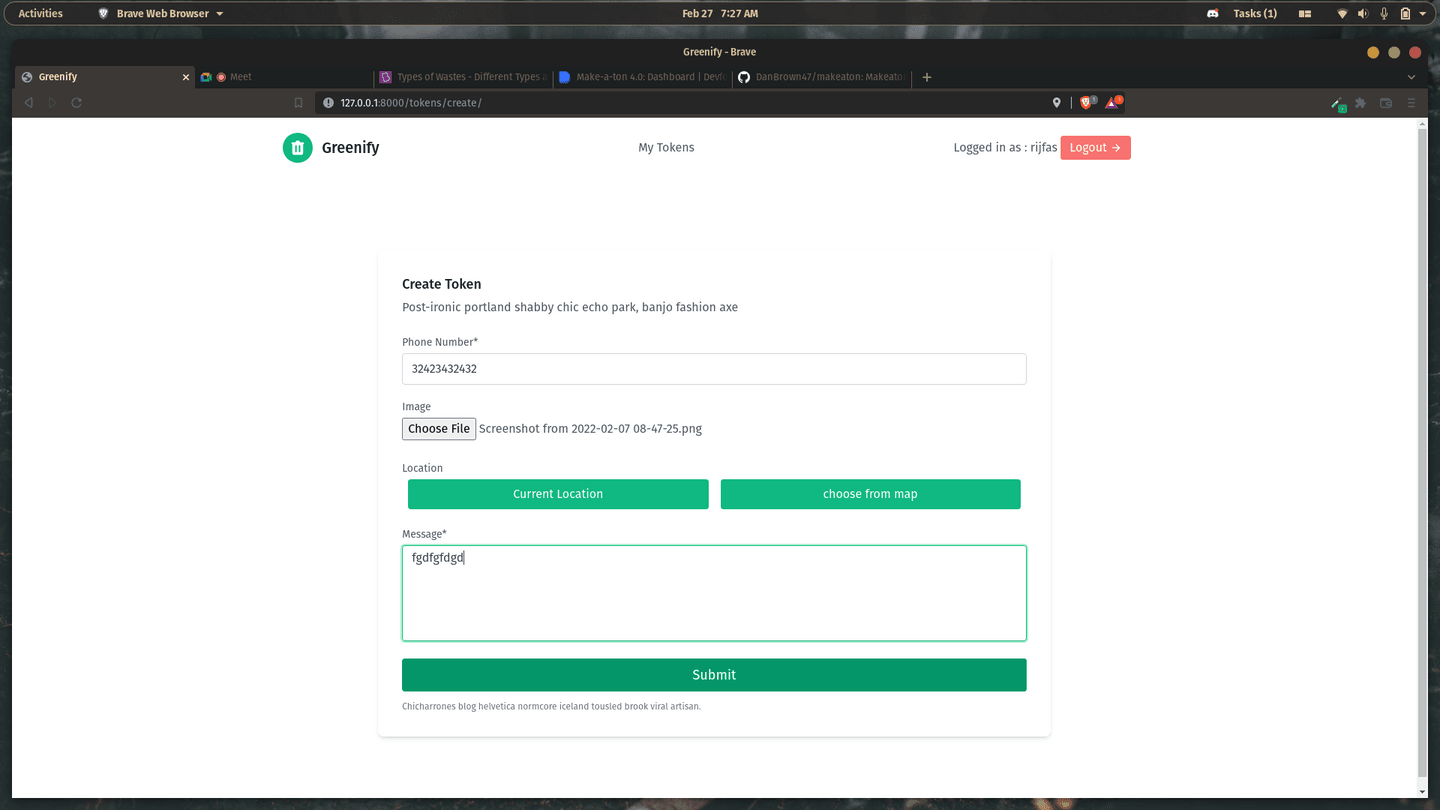
Task: Click the selected file name Screenshot from 2022-02-07
Action: 590,429
